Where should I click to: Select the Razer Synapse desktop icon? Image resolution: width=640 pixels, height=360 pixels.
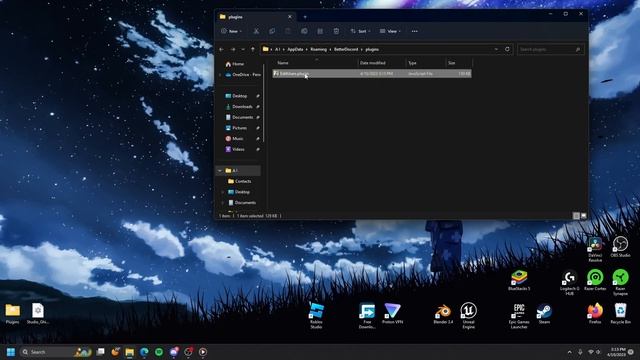[620, 282]
